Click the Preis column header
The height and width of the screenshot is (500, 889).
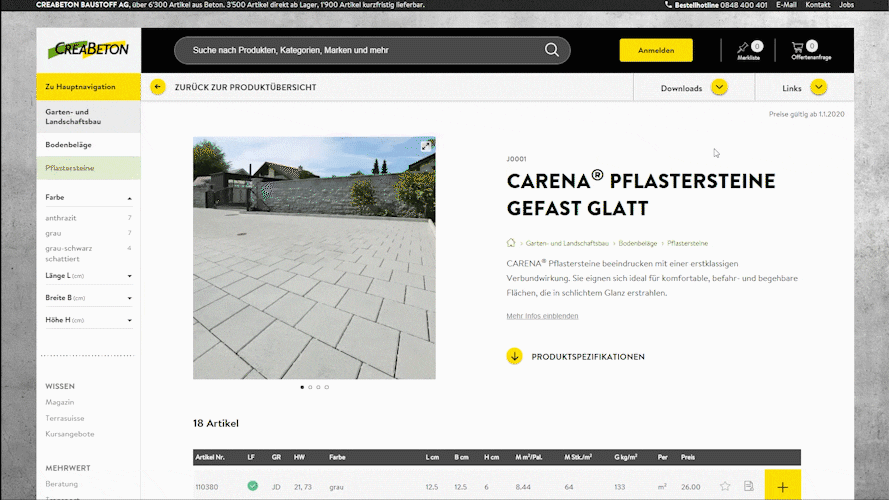point(688,457)
